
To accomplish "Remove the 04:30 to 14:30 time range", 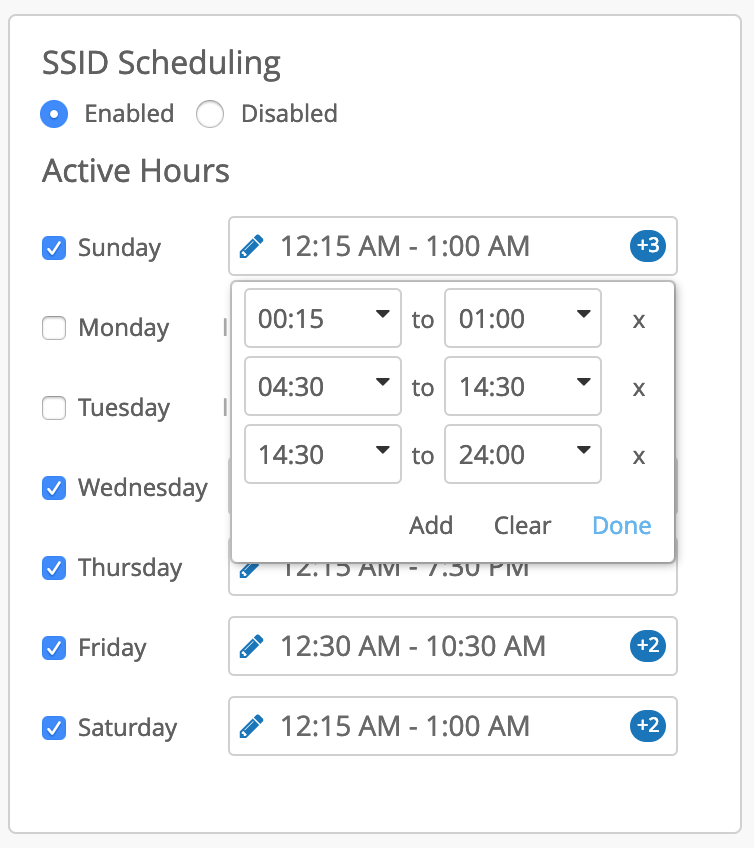I will tap(639, 388).
